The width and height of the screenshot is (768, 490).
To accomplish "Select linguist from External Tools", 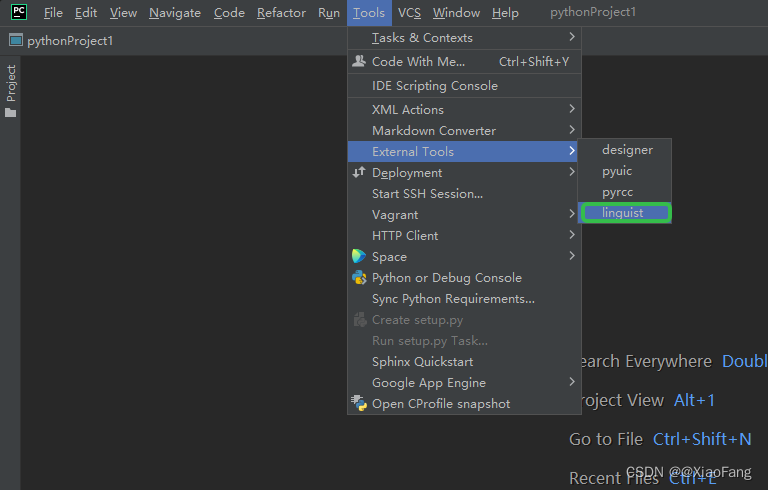I will [x=625, y=213].
